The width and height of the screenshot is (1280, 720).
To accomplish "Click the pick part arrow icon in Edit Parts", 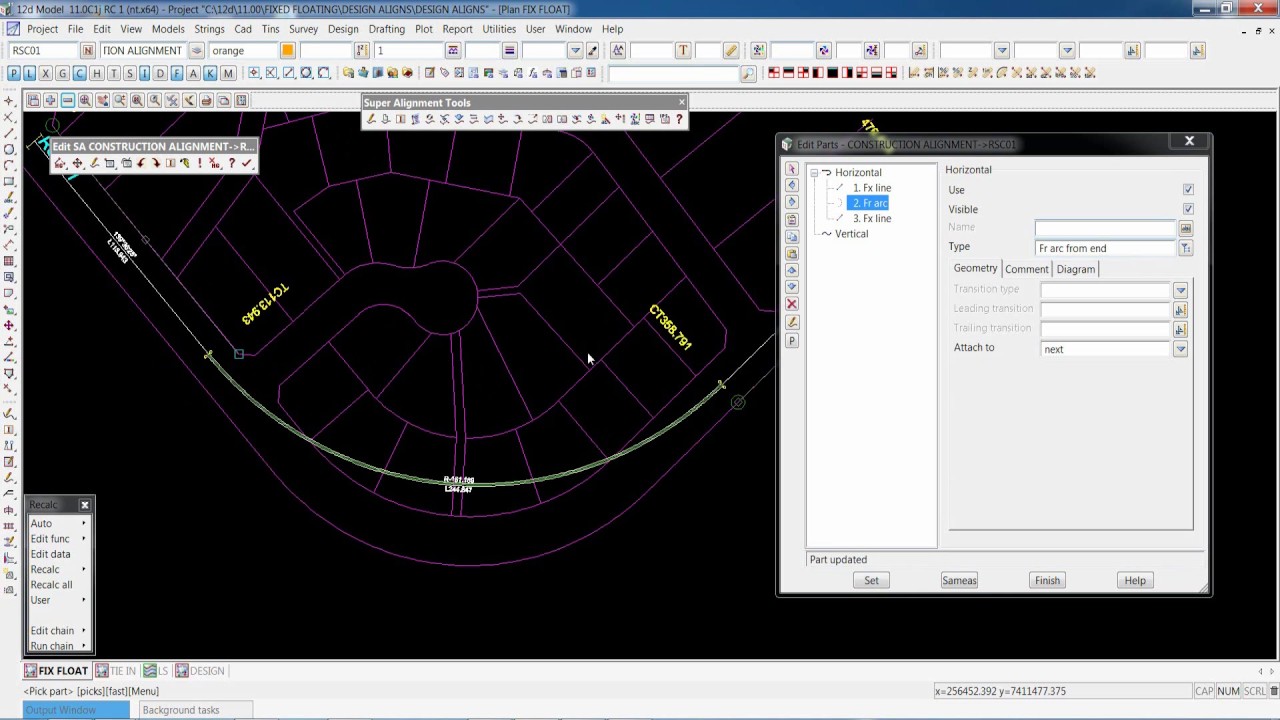I will click(792, 169).
